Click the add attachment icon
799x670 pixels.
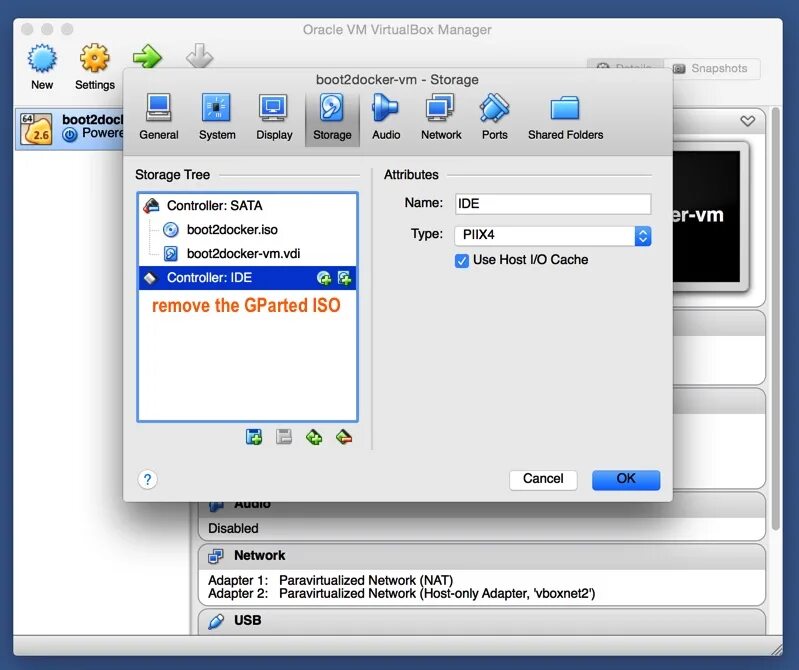[x=314, y=437]
